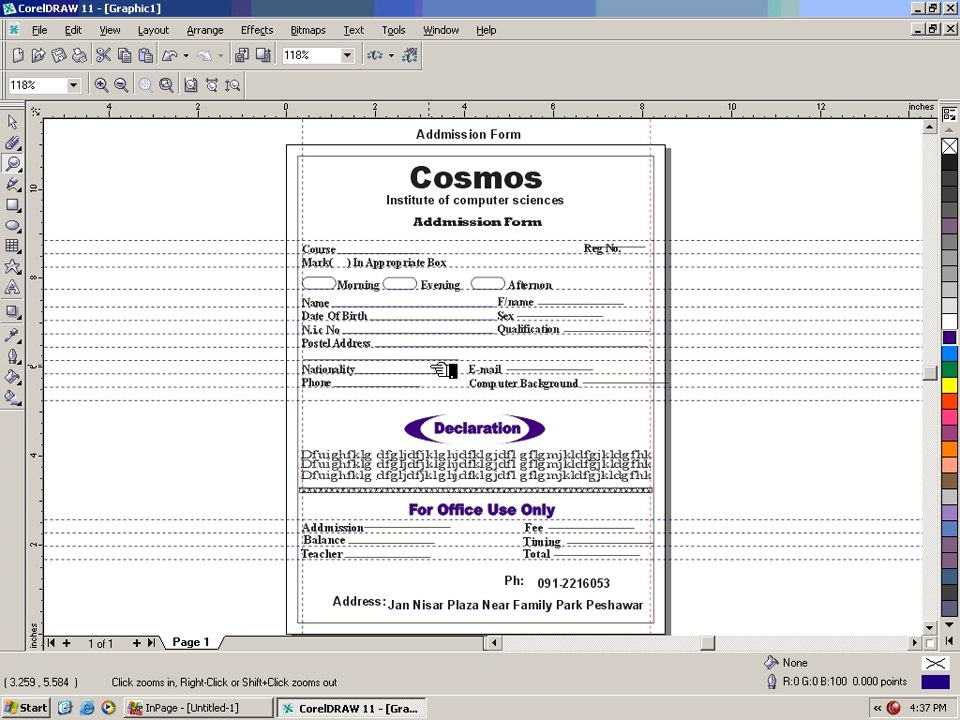Click horizontal scrollbar right arrow
Image resolution: width=960 pixels, height=720 pixels.
915,643
